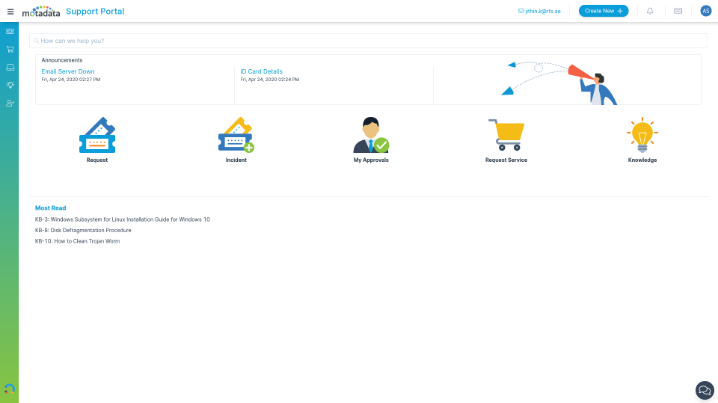Screen dimensions: 718x403
Task: Click the notifications bell icon
Action: [x=650, y=11]
